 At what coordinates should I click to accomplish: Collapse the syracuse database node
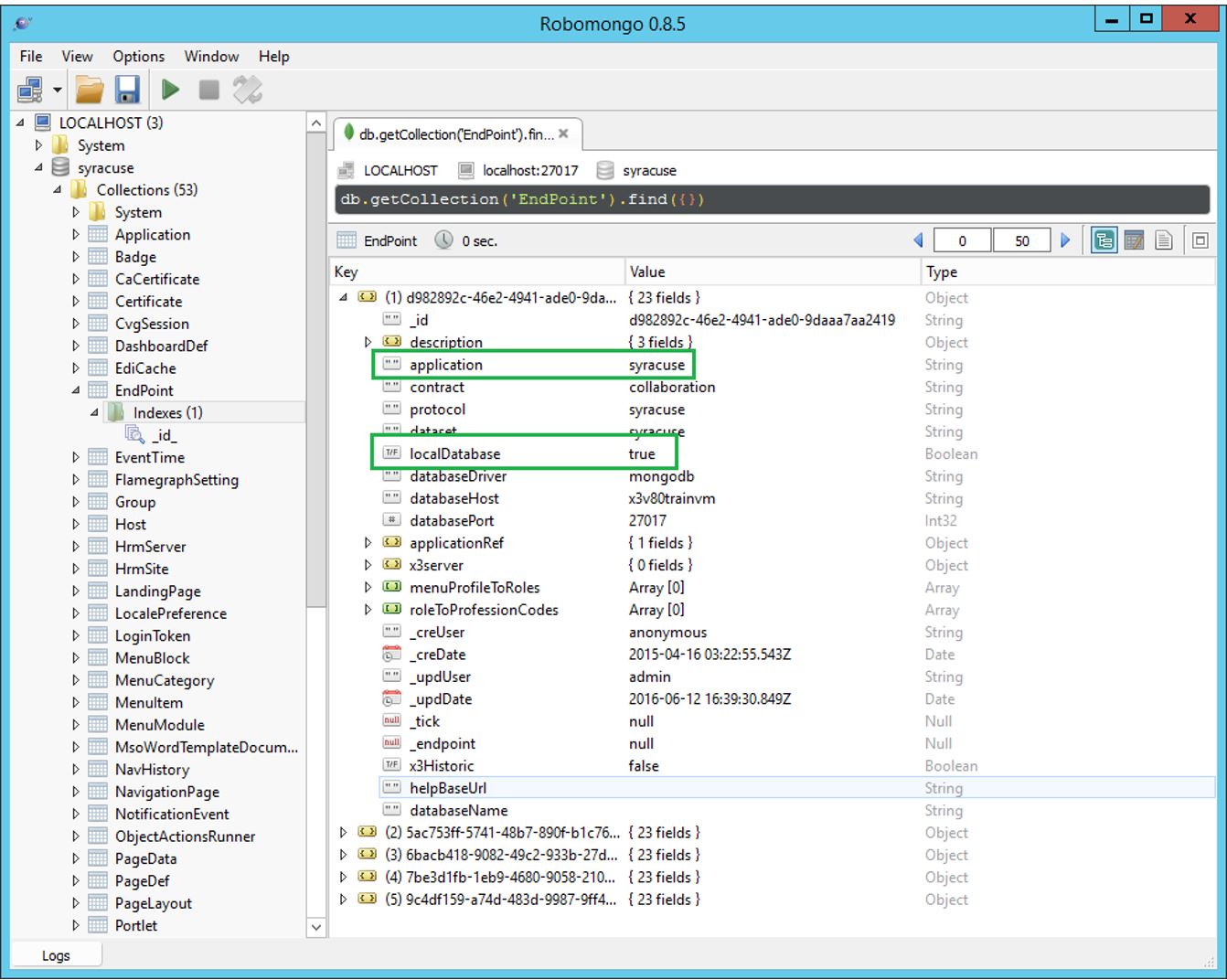(38, 167)
